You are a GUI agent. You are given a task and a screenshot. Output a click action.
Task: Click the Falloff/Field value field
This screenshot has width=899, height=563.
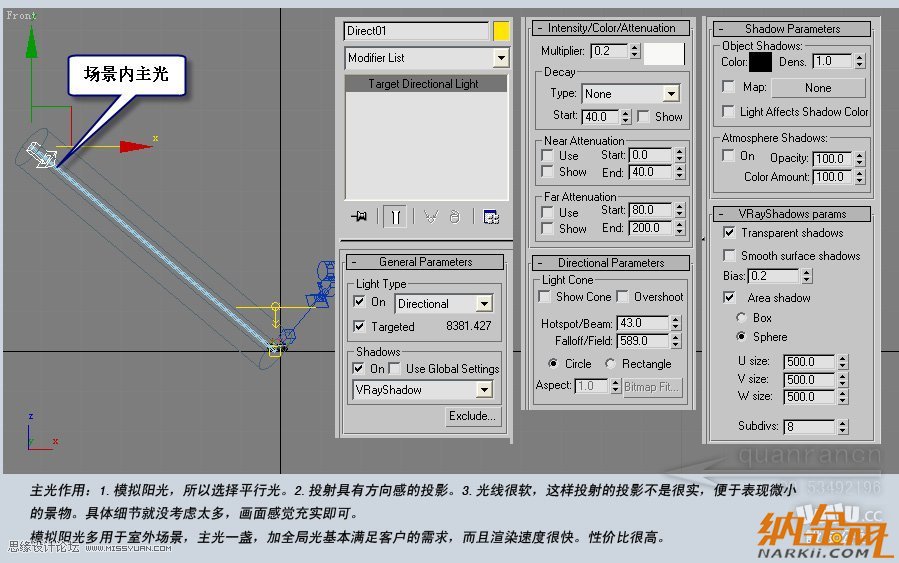point(643,341)
